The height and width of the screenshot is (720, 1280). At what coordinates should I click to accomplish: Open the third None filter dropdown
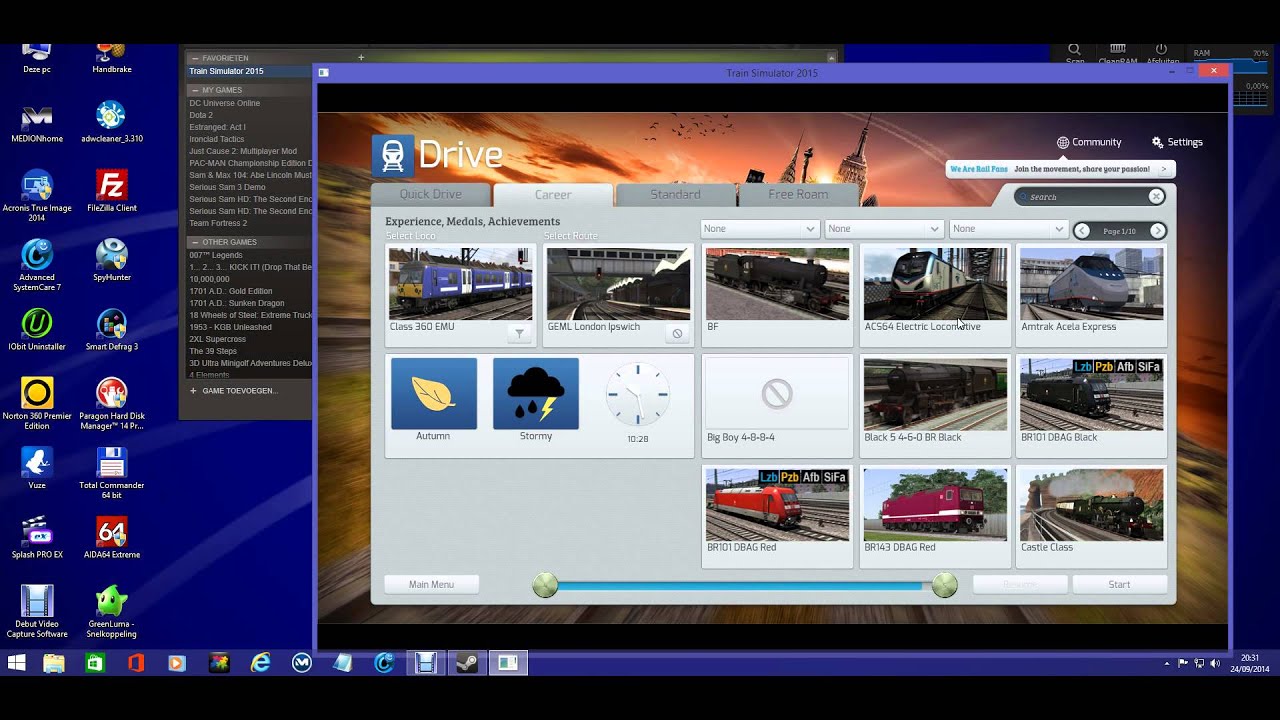pyautogui.click(x=1008, y=229)
